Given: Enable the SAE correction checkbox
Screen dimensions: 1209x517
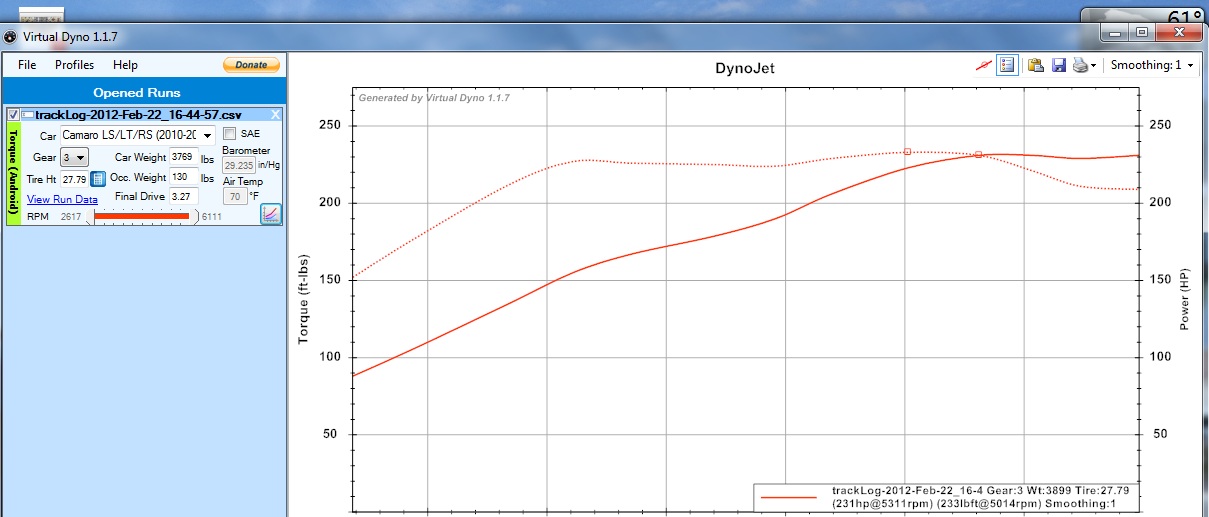Looking at the screenshot, I should point(229,133).
